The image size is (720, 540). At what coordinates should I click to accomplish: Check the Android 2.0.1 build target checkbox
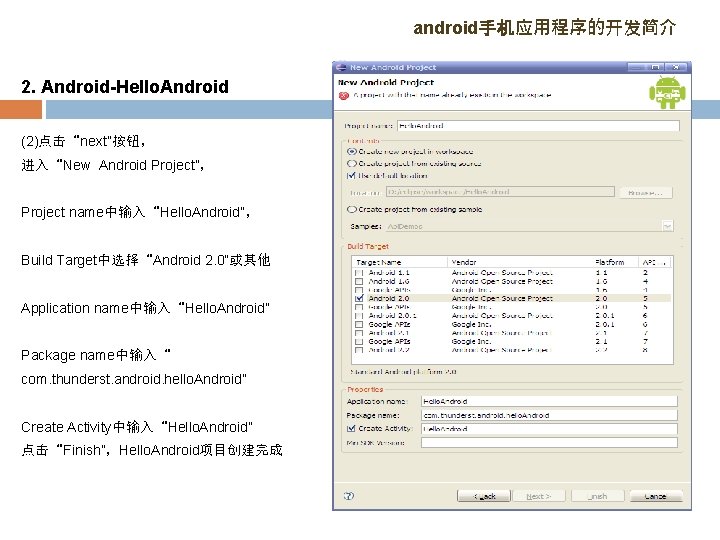tap(359, 316)
